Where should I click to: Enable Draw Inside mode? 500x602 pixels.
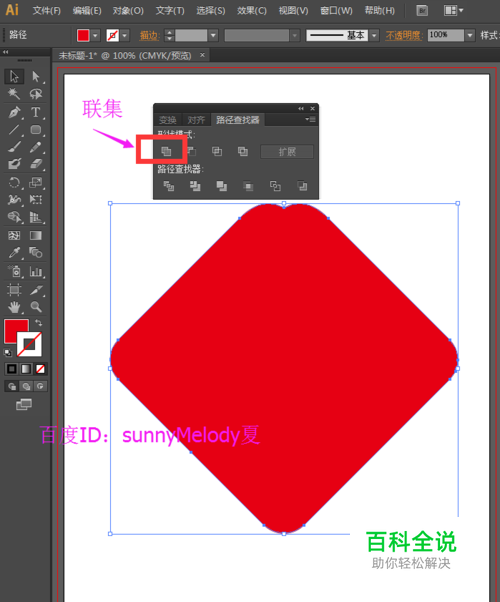tap(40, 386)
